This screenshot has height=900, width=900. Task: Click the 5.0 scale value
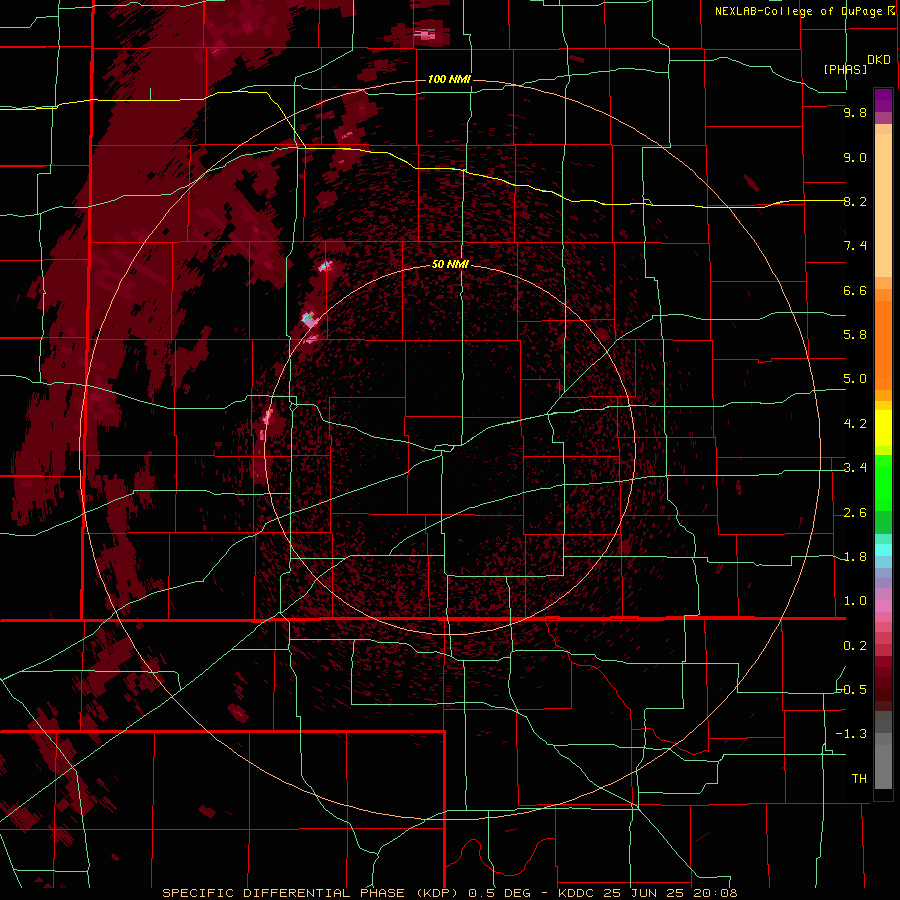click(x=855, y=379)
